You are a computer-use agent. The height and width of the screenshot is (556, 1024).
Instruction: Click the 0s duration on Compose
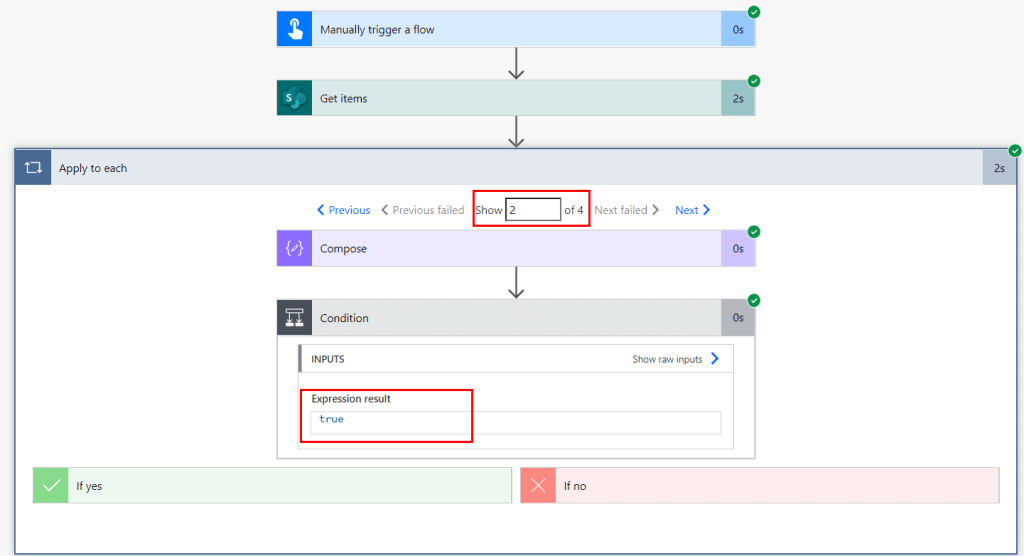(738, 248)
